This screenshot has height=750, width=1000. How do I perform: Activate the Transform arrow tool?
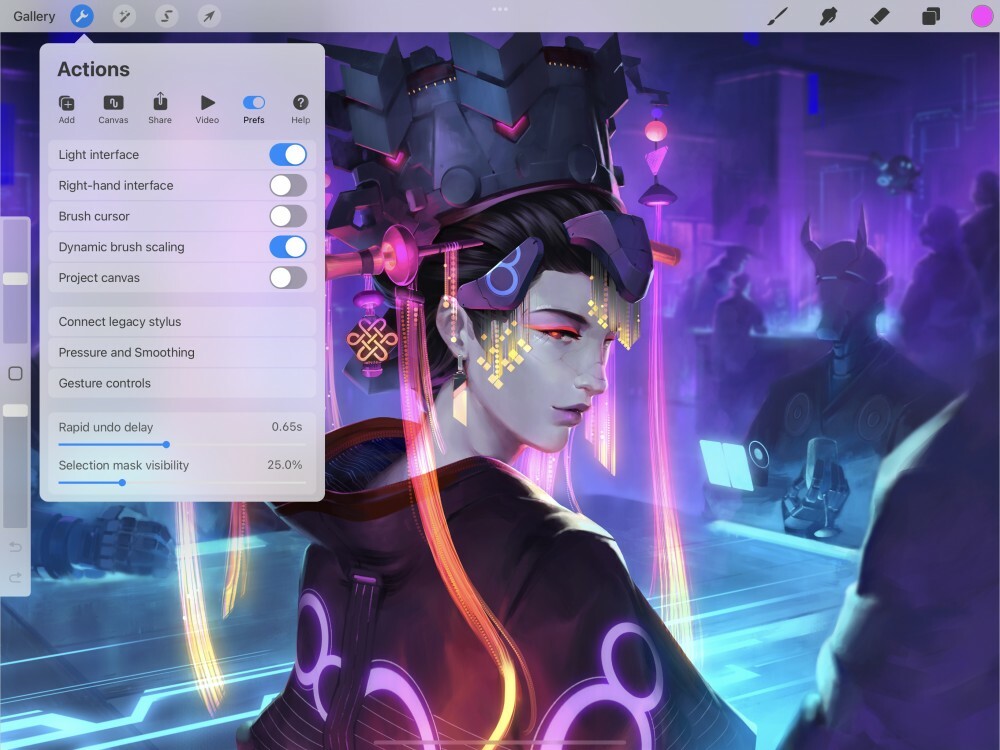point(209,16)
